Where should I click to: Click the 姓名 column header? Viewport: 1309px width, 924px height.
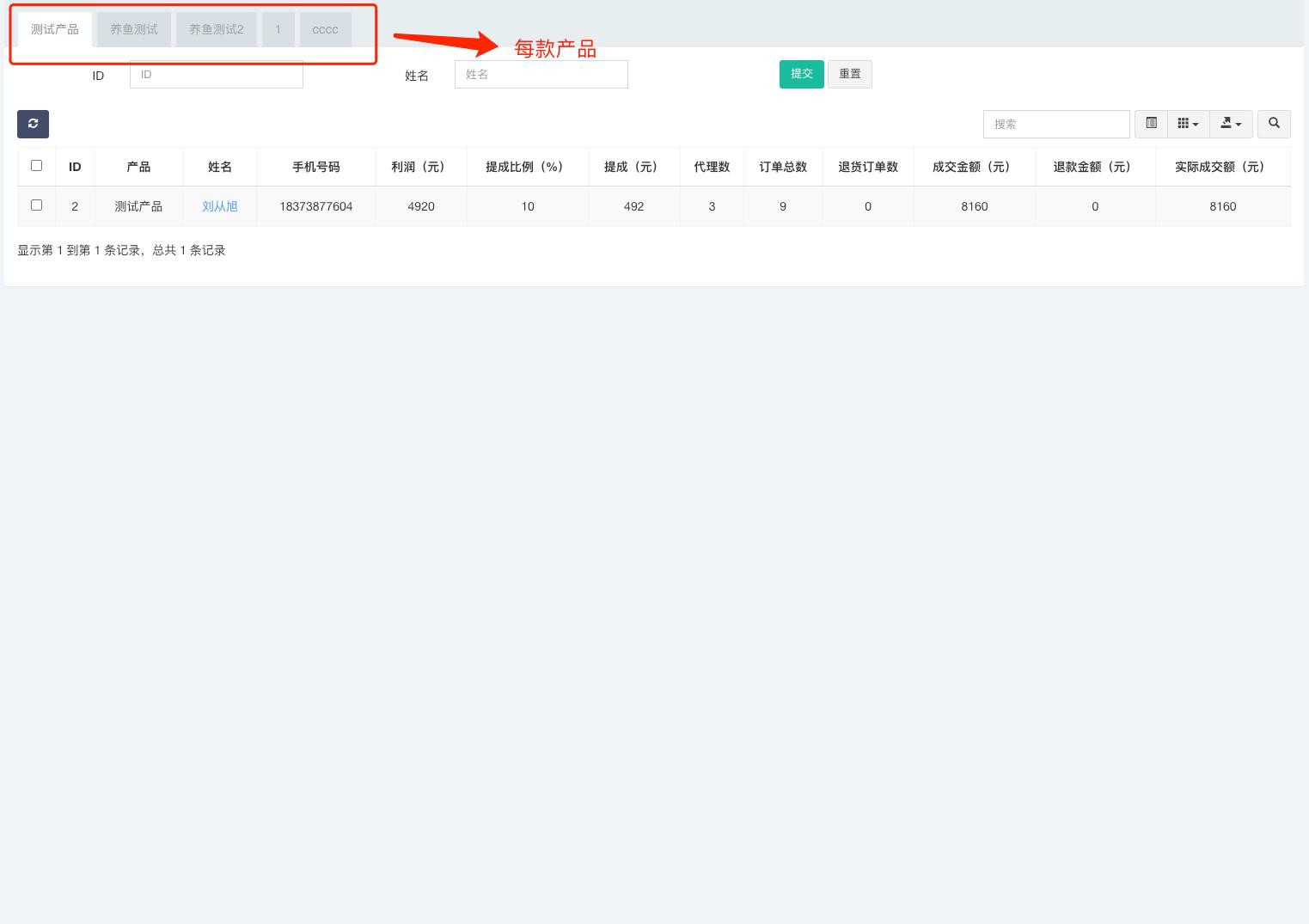(220, 167)
